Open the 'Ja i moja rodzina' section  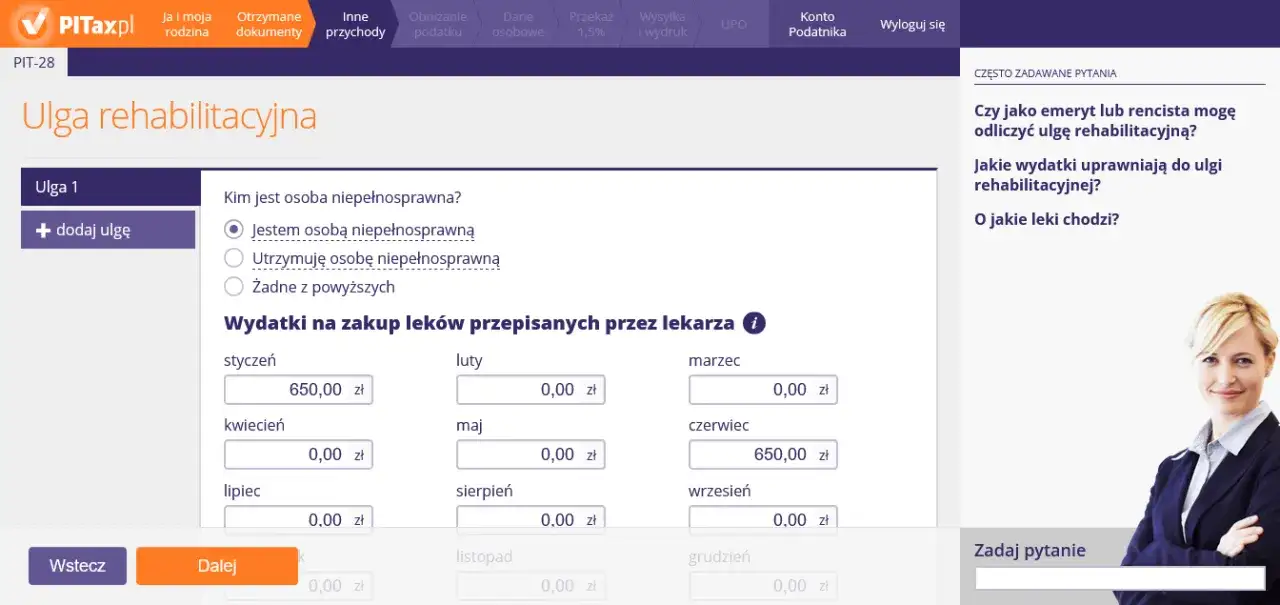[x=186, y=23]
